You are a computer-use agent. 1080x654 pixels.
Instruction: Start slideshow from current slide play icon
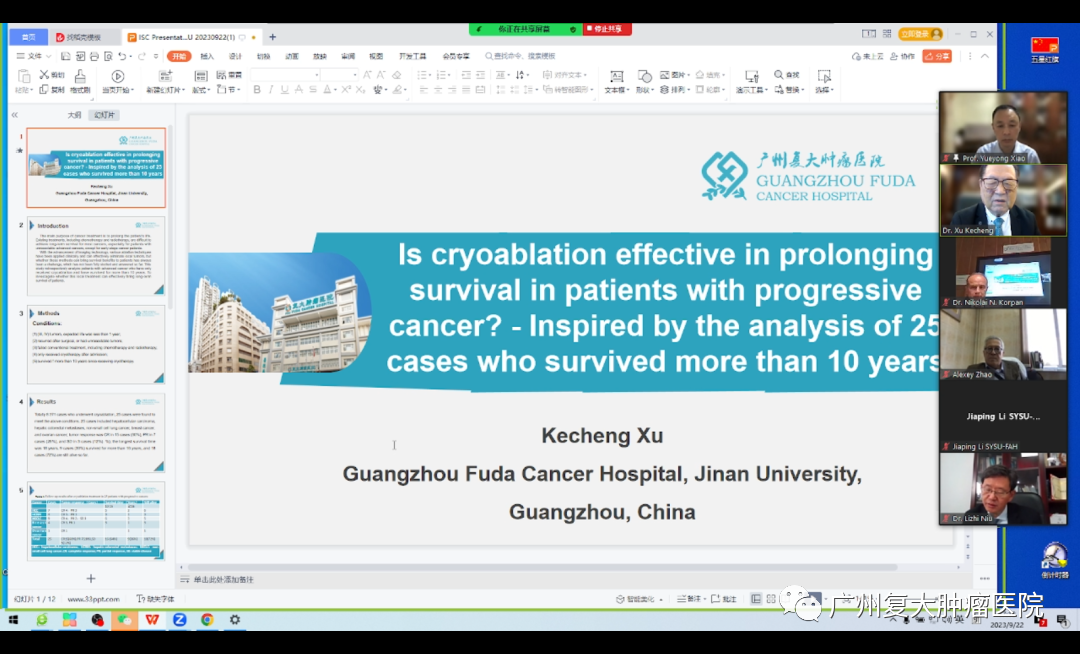tap(117, 76)
